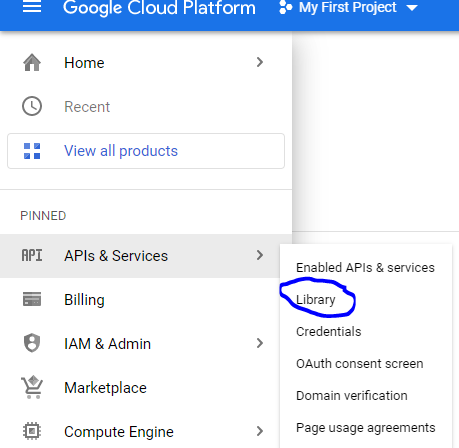Click the Home house icon
459x448 pixels.
pyautogui.click(x=32, y=62)
